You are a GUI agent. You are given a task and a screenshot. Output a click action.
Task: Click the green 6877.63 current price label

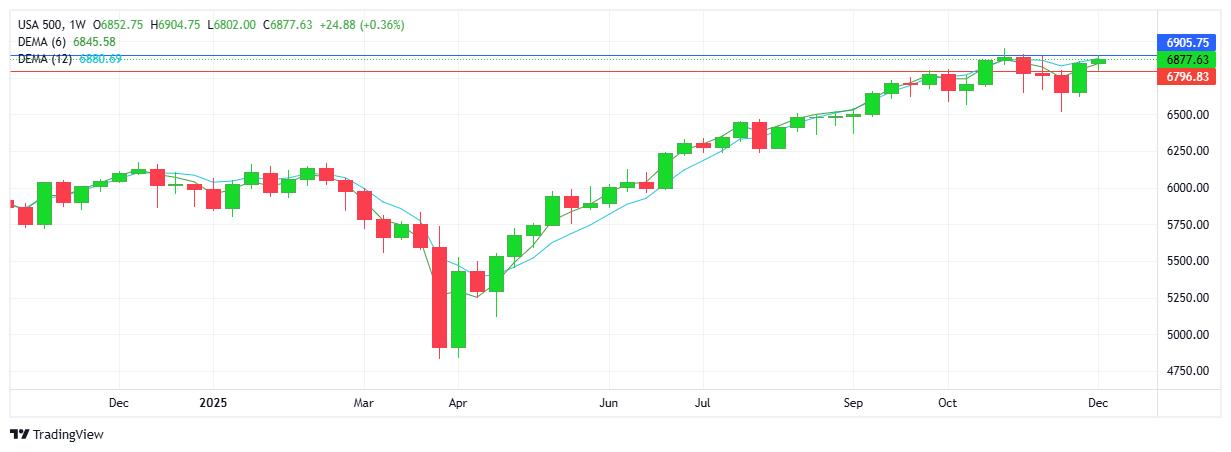(x=1189, y=60)
